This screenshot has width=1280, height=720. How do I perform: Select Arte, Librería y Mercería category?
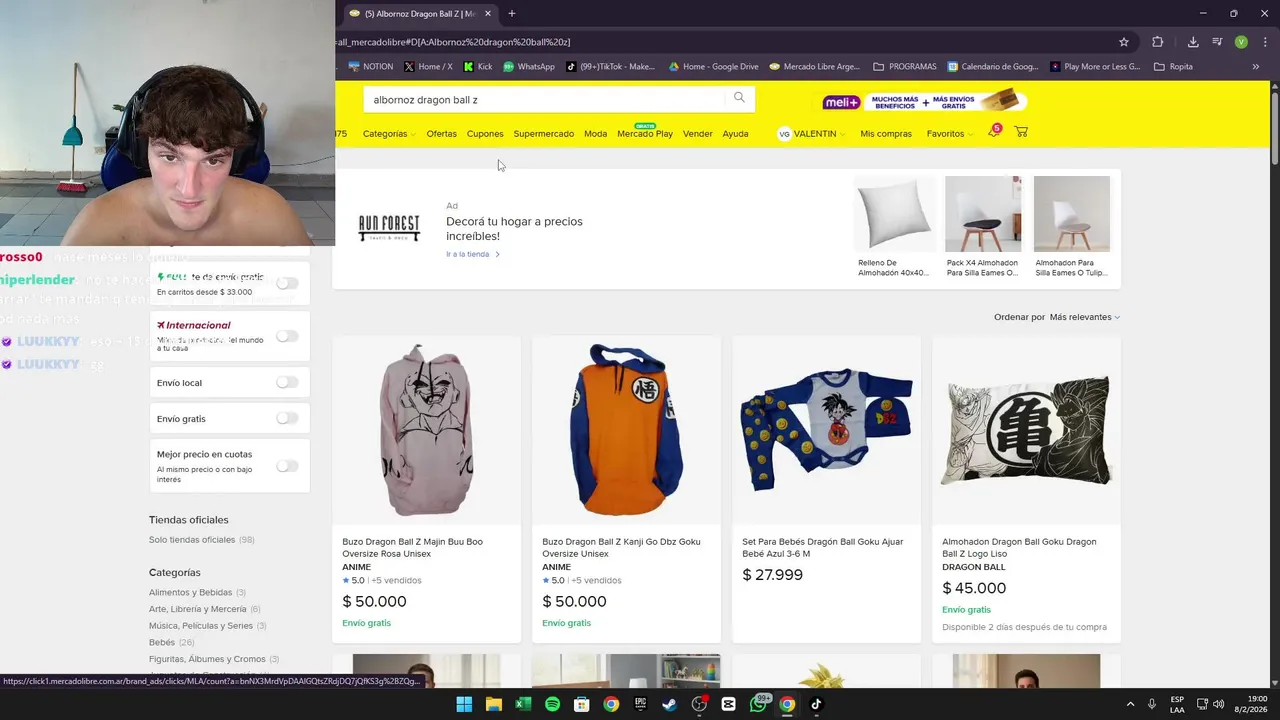[x=198, y=609]
